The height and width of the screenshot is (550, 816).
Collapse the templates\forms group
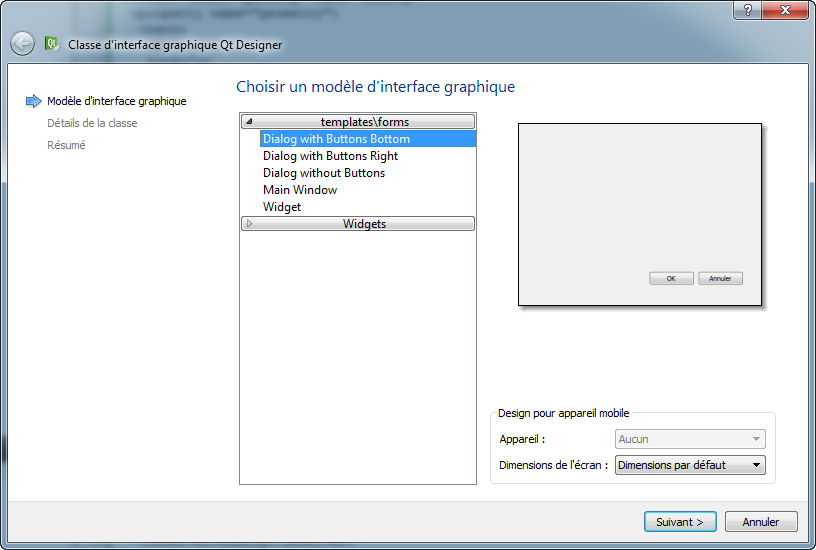[x=249, y=122]
